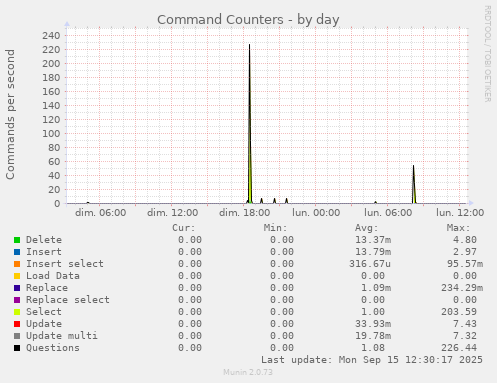Click the Questions max value 226.44
Screen dimensions: 497x383
coord(459,348)
